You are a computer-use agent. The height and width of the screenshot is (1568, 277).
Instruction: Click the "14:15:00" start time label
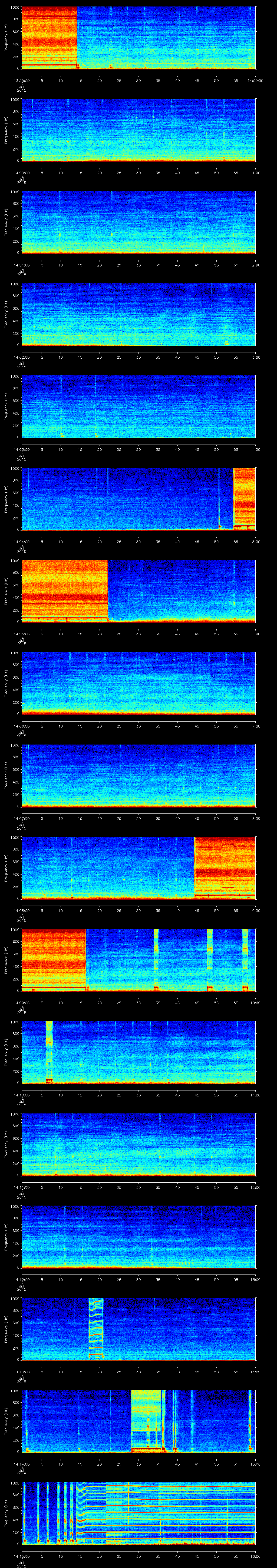[x=21, y=1556]
